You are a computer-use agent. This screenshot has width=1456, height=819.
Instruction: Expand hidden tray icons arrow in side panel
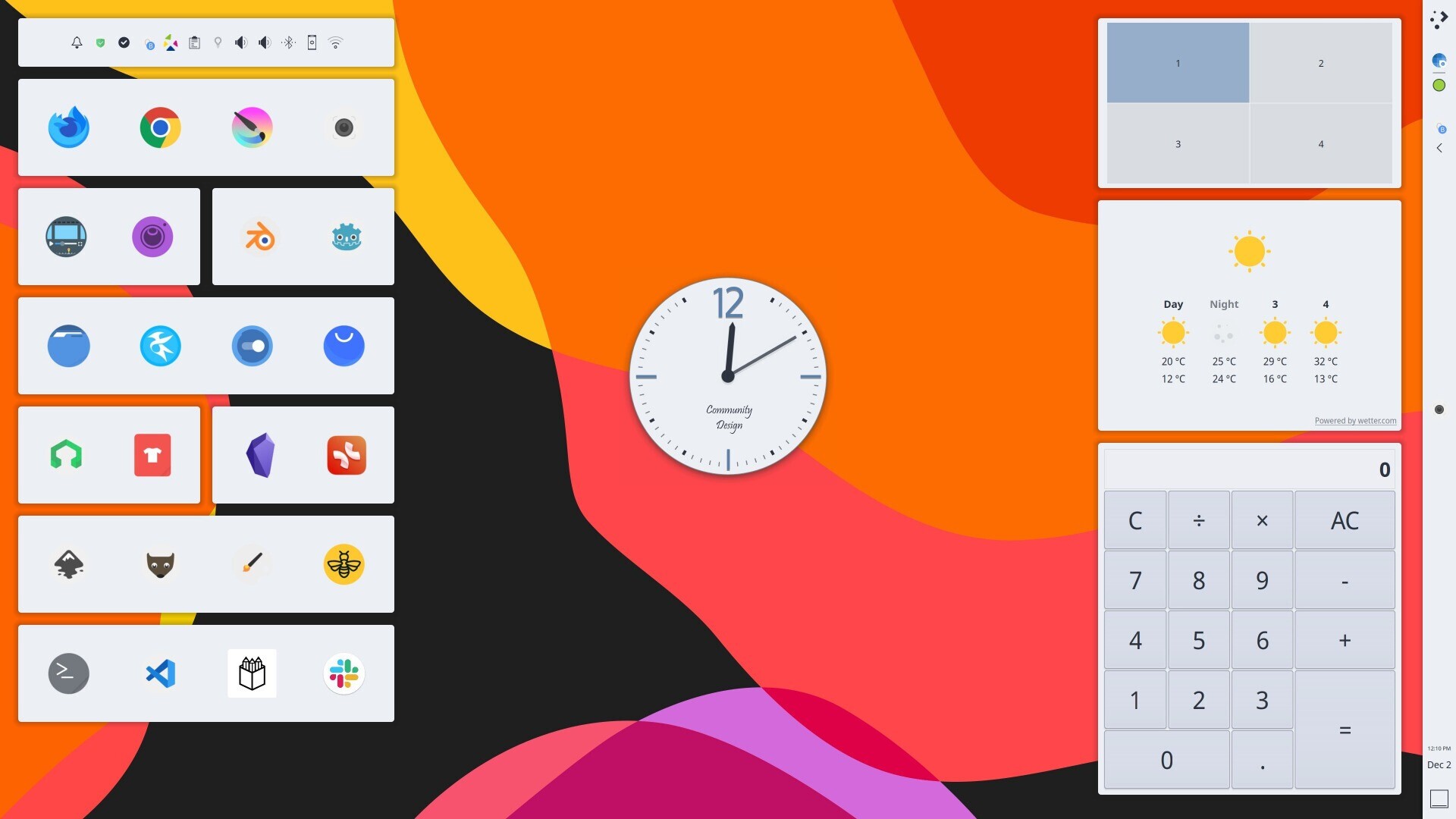click(1439, 148)
